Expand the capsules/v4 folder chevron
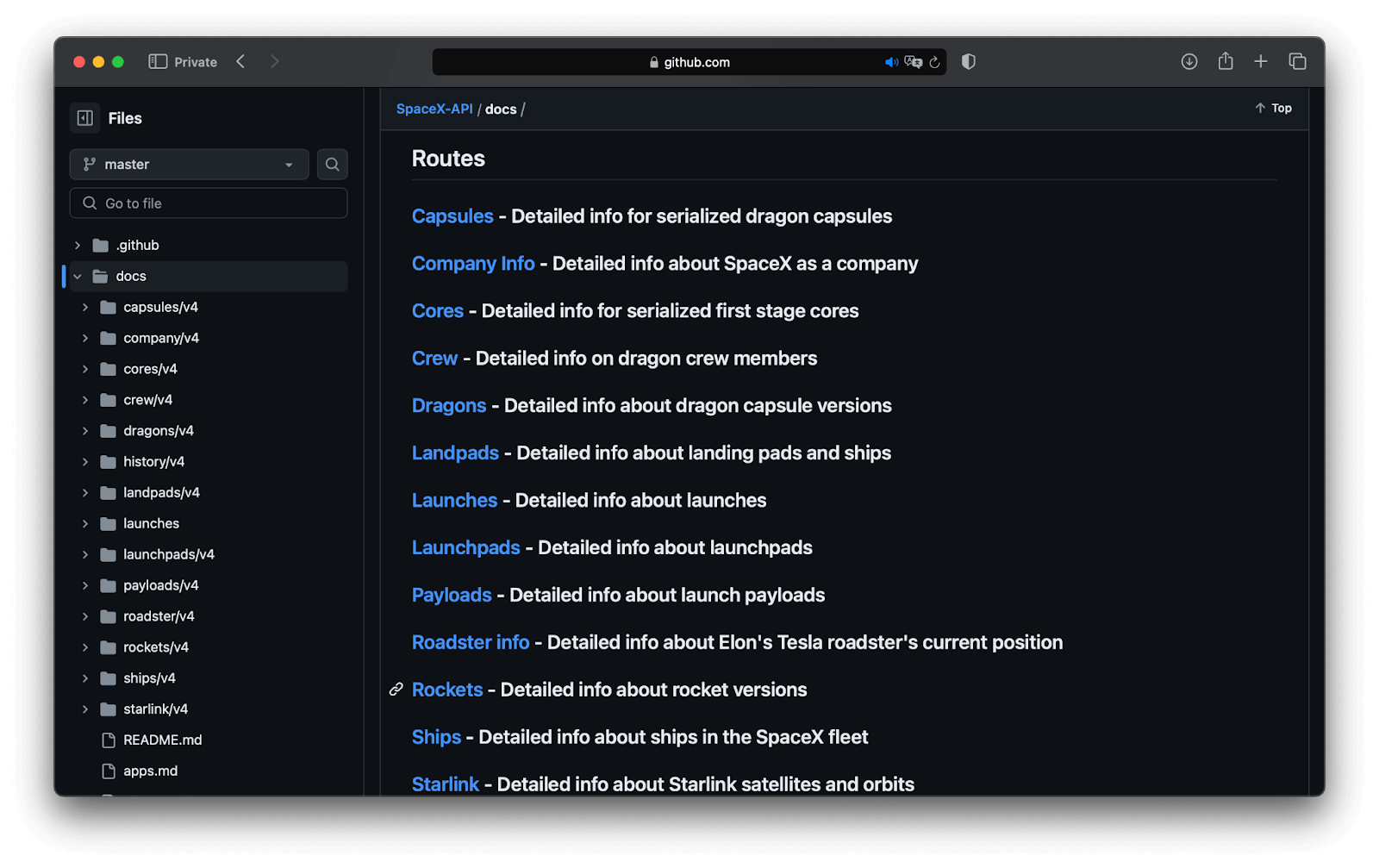 [x=84, y=307]
